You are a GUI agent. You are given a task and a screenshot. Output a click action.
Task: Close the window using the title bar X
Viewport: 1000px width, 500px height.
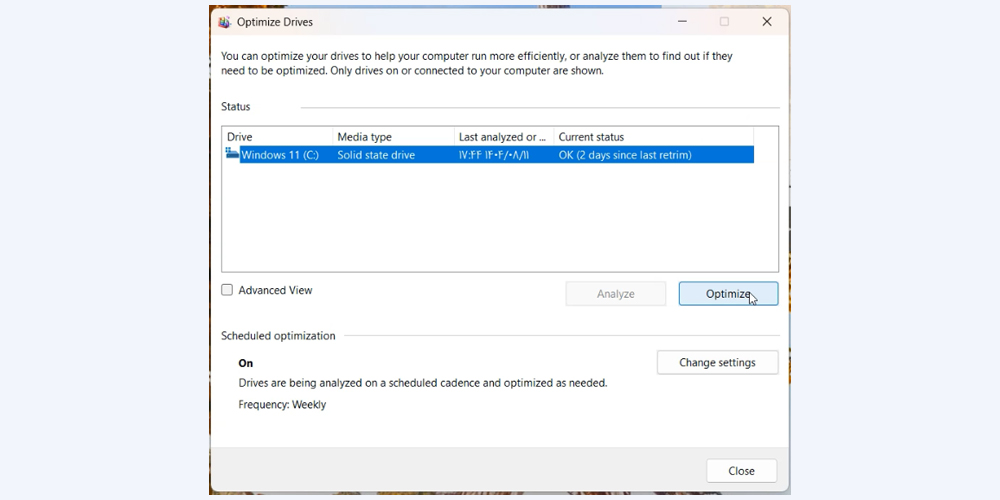767,22
